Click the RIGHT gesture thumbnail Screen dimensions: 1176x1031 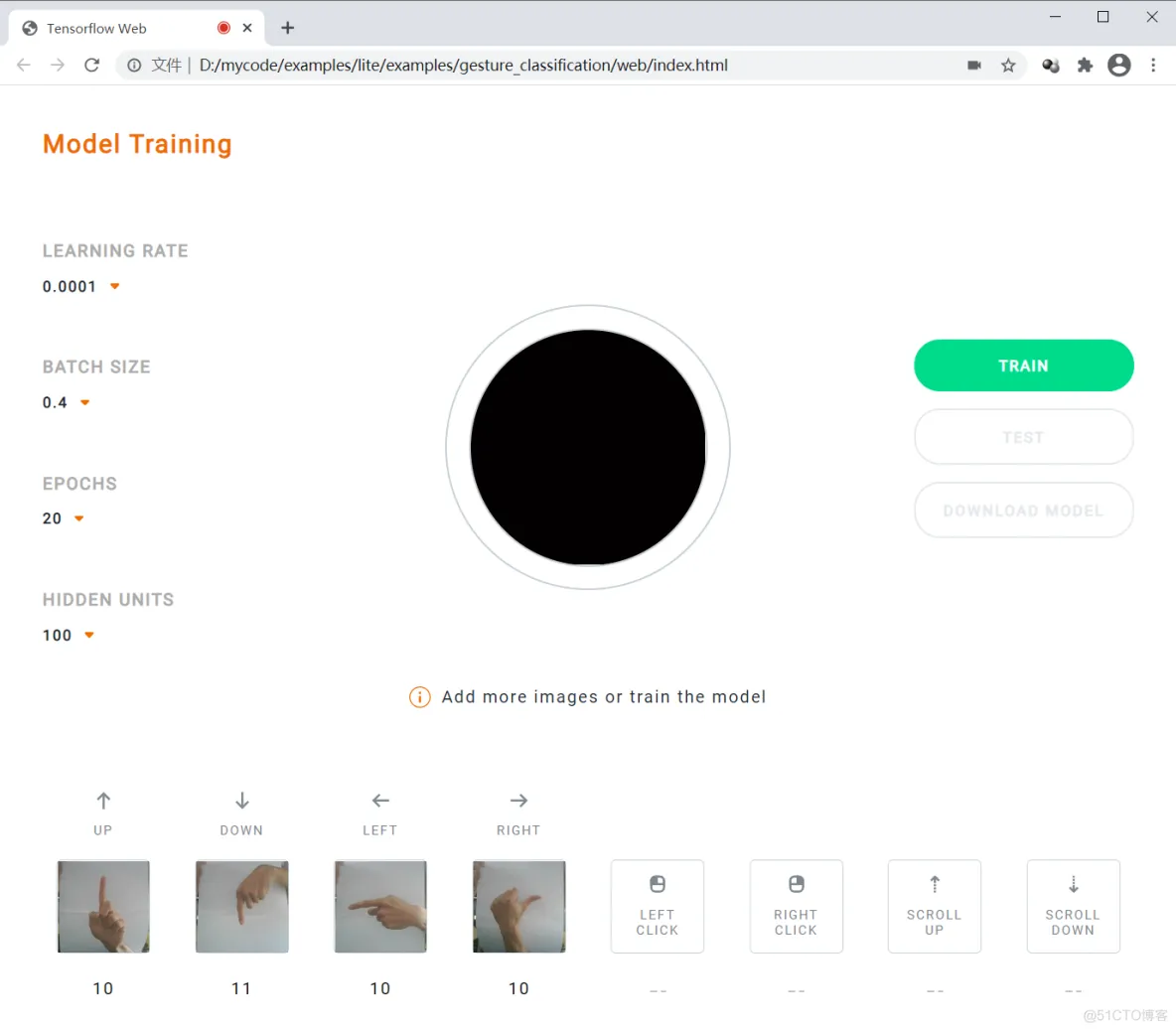(x=519, y=907)
